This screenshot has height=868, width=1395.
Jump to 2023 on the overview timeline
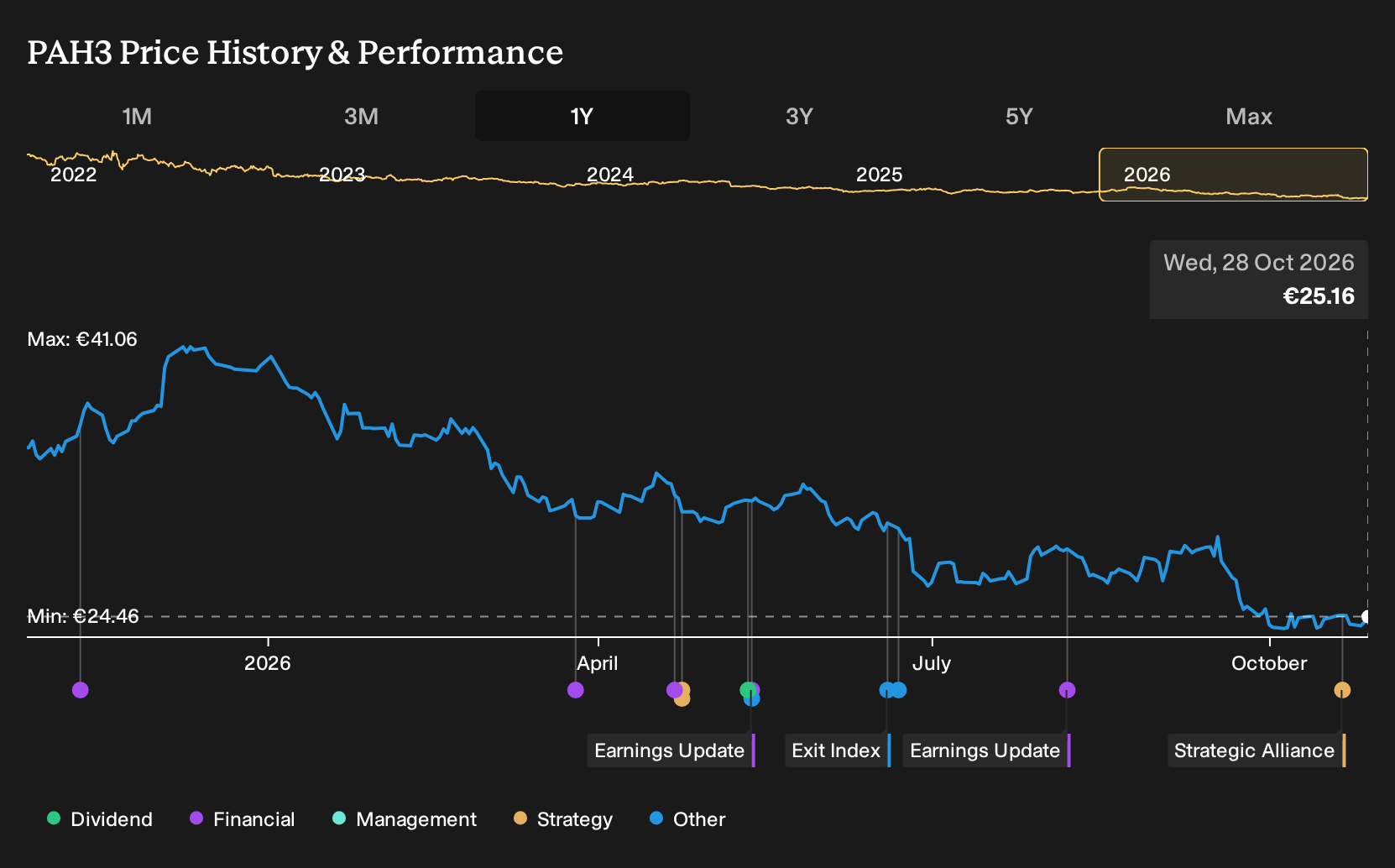342,175
